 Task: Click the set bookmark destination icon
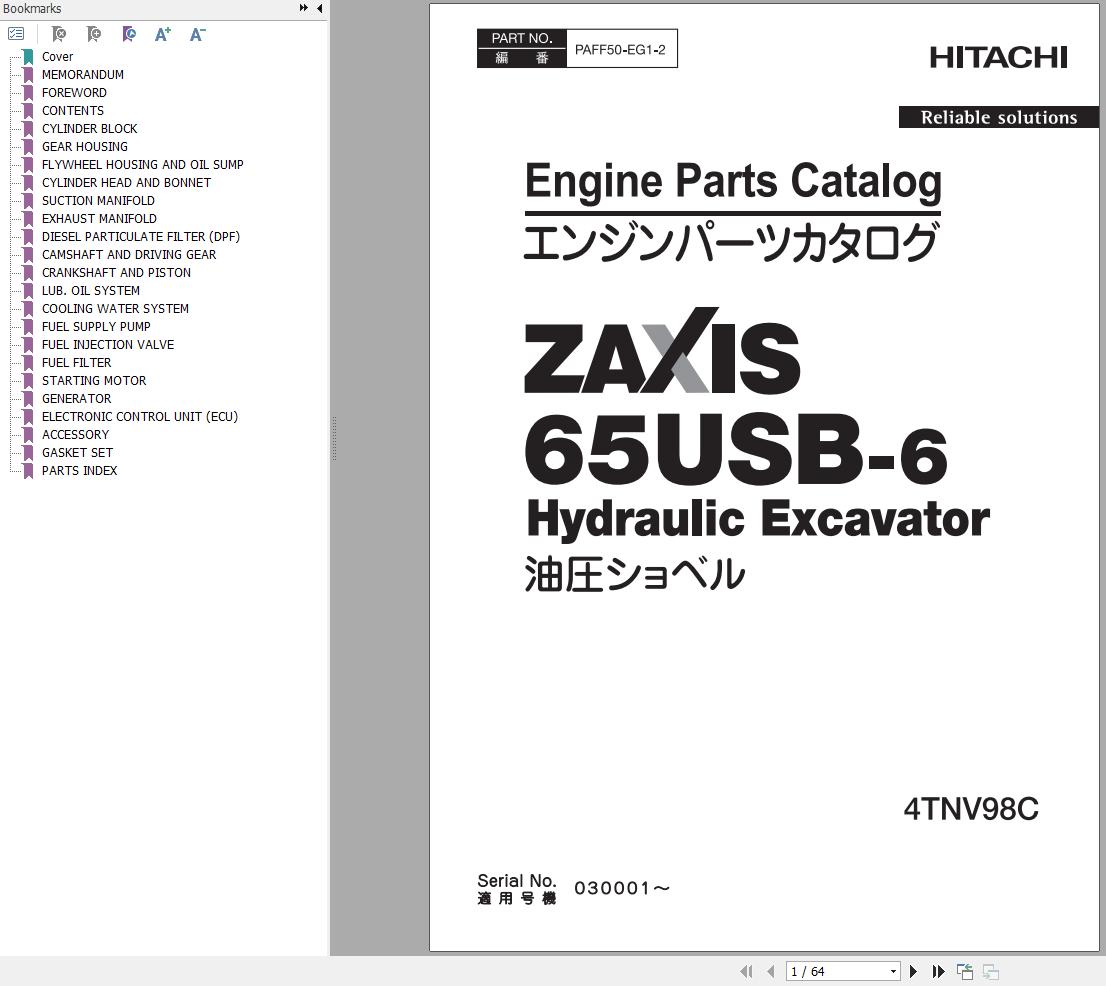click(128, 34)
